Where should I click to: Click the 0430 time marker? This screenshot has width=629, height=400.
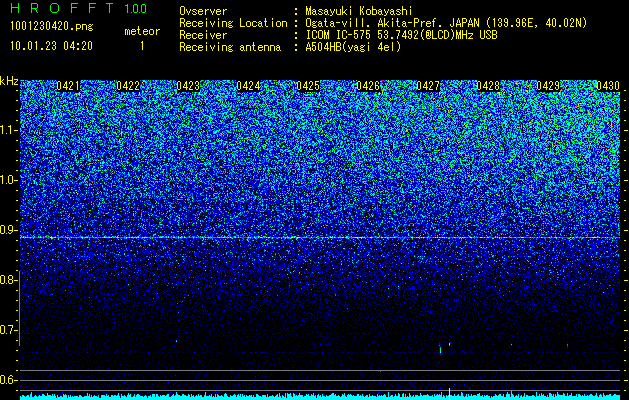pyautogui.click(x=608, y=86)
